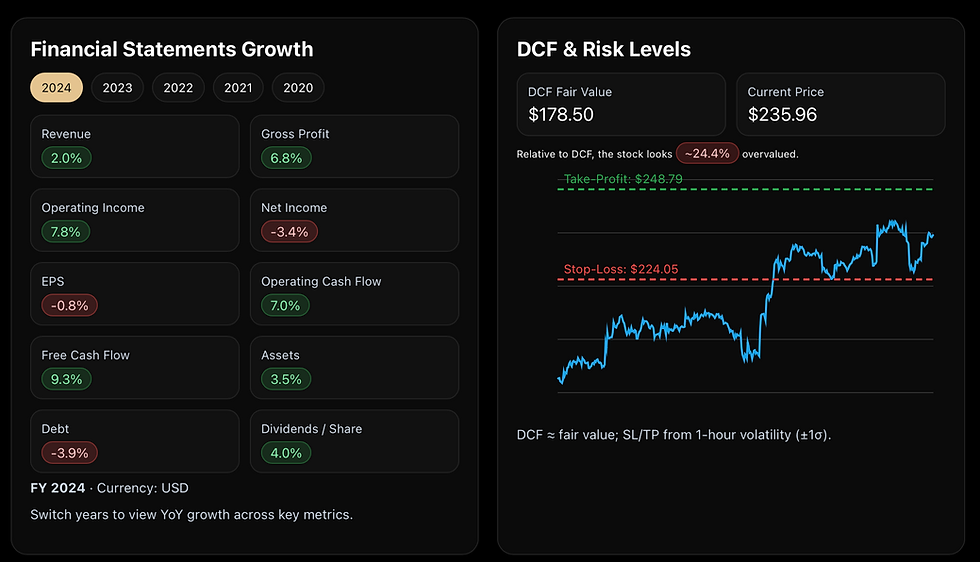
Task: Click the Dividends / Share 4.0% badge
Action: click(287, 453)
